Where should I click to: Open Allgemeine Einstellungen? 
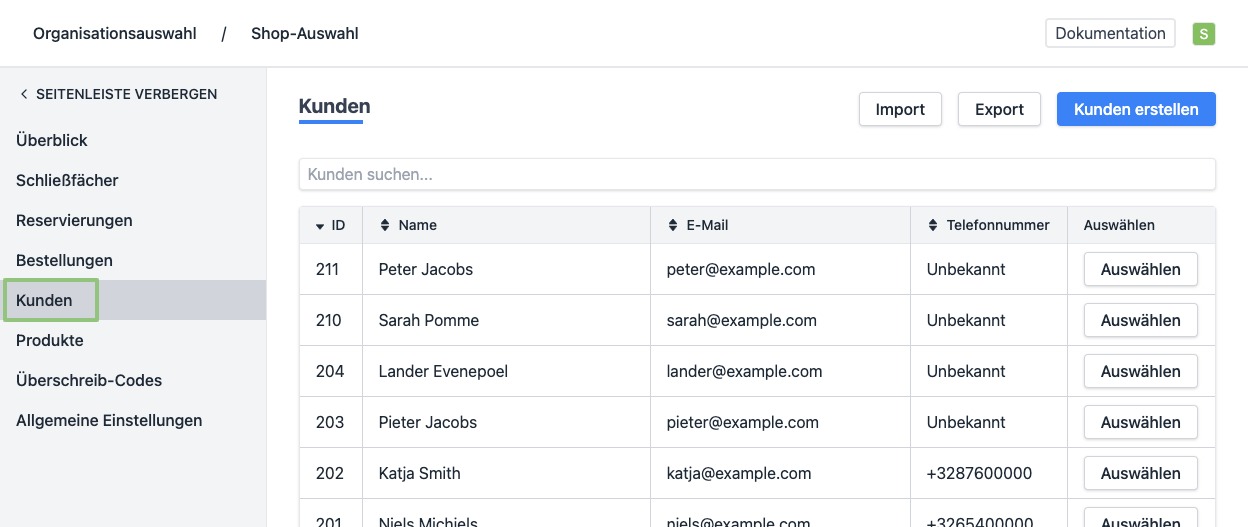point(109,421)
